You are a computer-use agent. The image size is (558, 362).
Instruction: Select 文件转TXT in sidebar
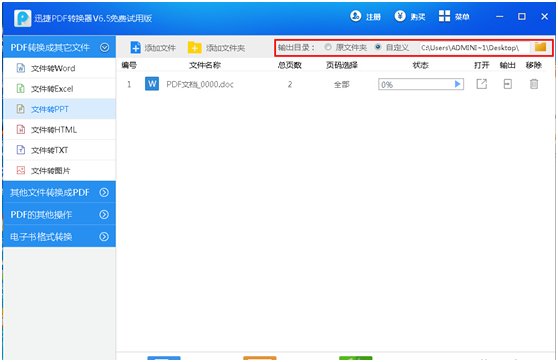[59, 150]
